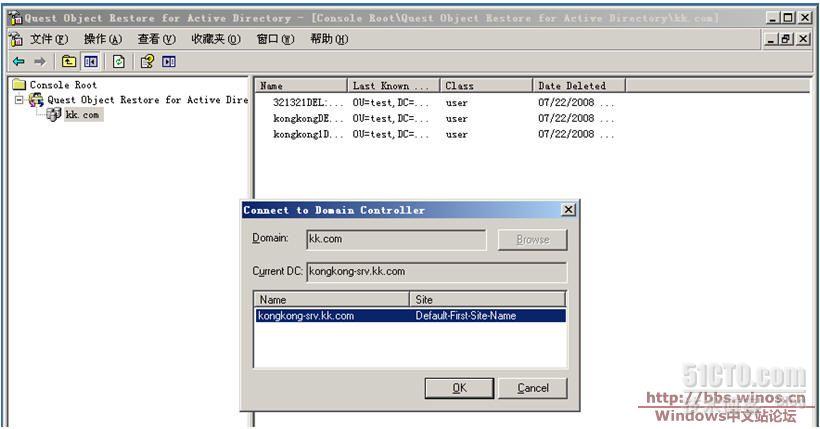Image resolution: width=820 pixels, height=429 pixels.
Task: Click Cancel in the dialog
Action: click(x=532, y=388)
